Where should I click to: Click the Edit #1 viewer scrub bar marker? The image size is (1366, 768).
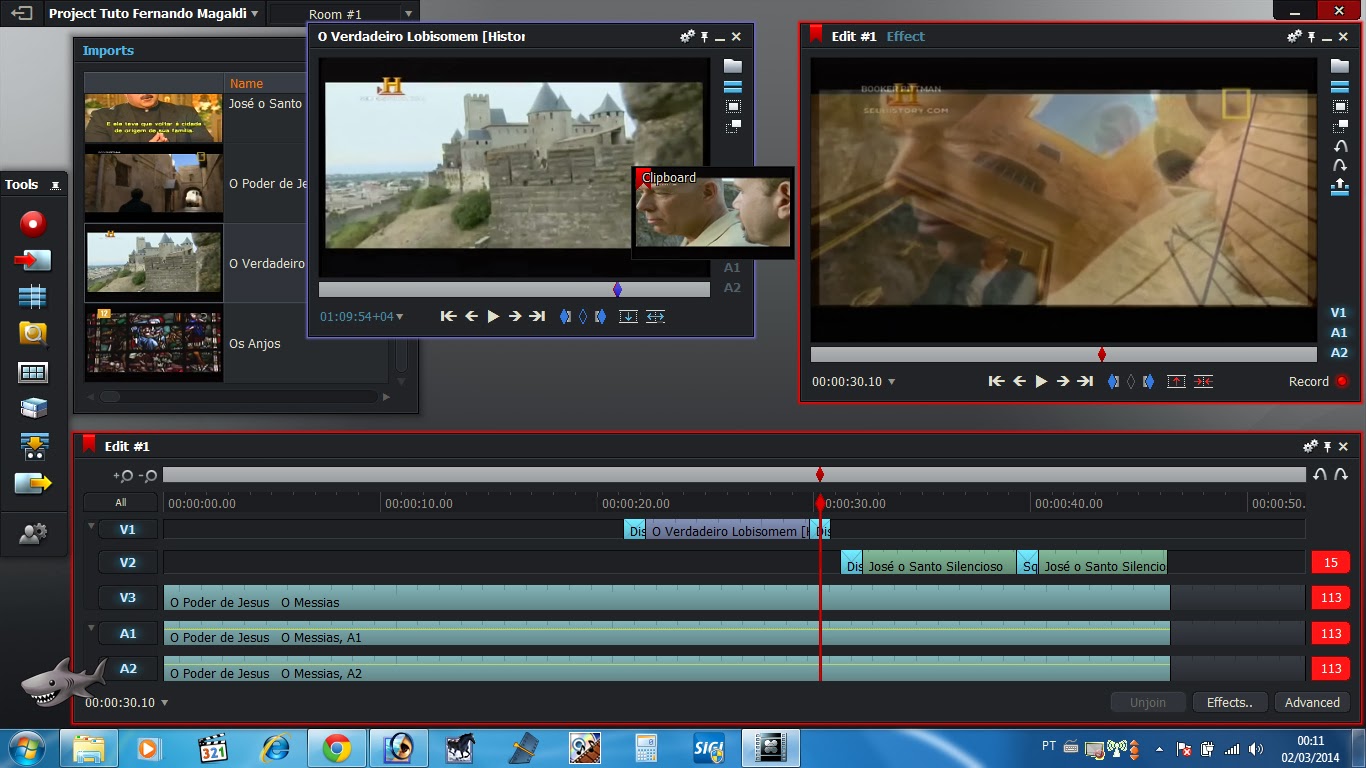pyautogui.click(x=1102, y=354)
